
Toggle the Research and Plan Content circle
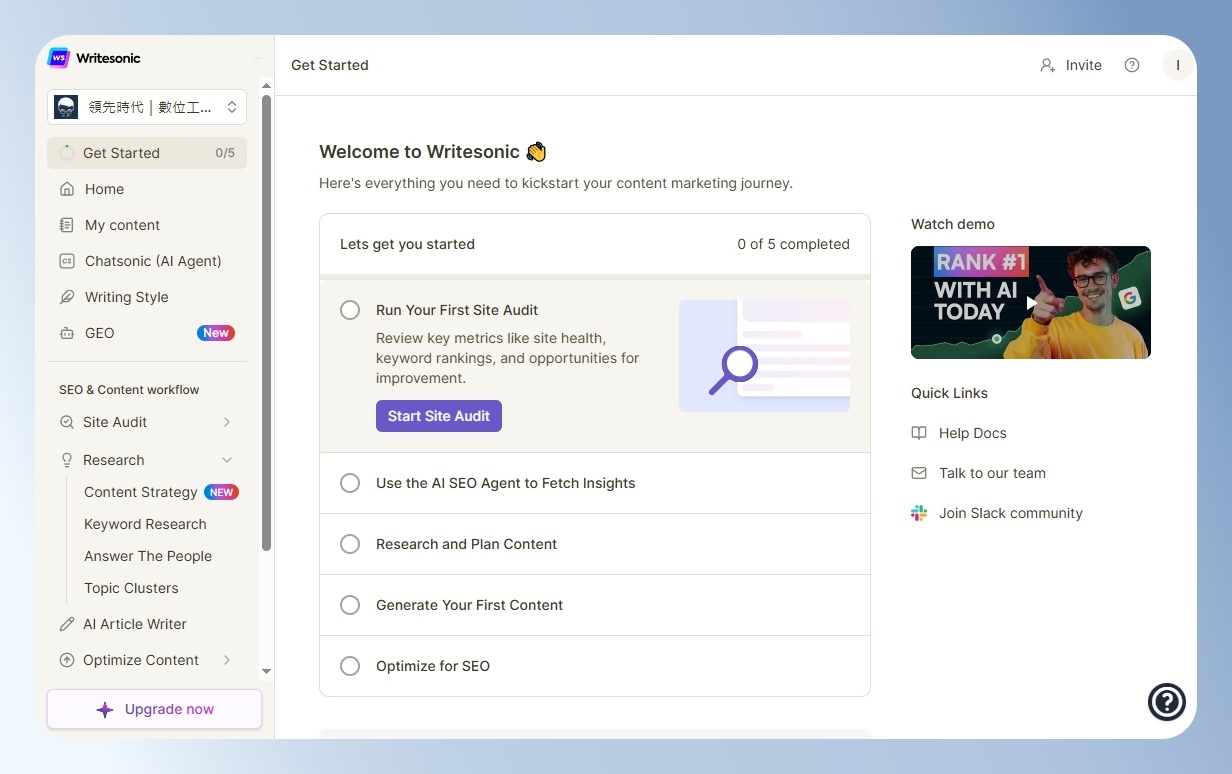point(350,544)
